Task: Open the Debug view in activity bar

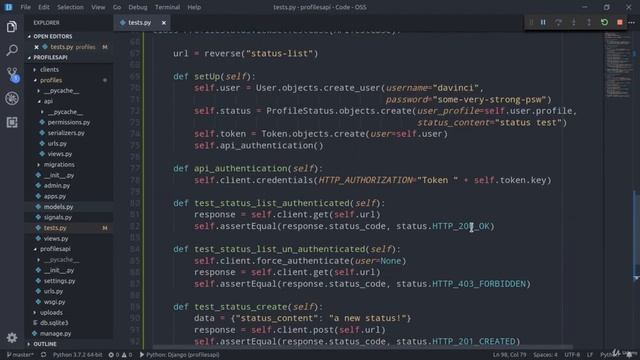Action: click(12, 98)
